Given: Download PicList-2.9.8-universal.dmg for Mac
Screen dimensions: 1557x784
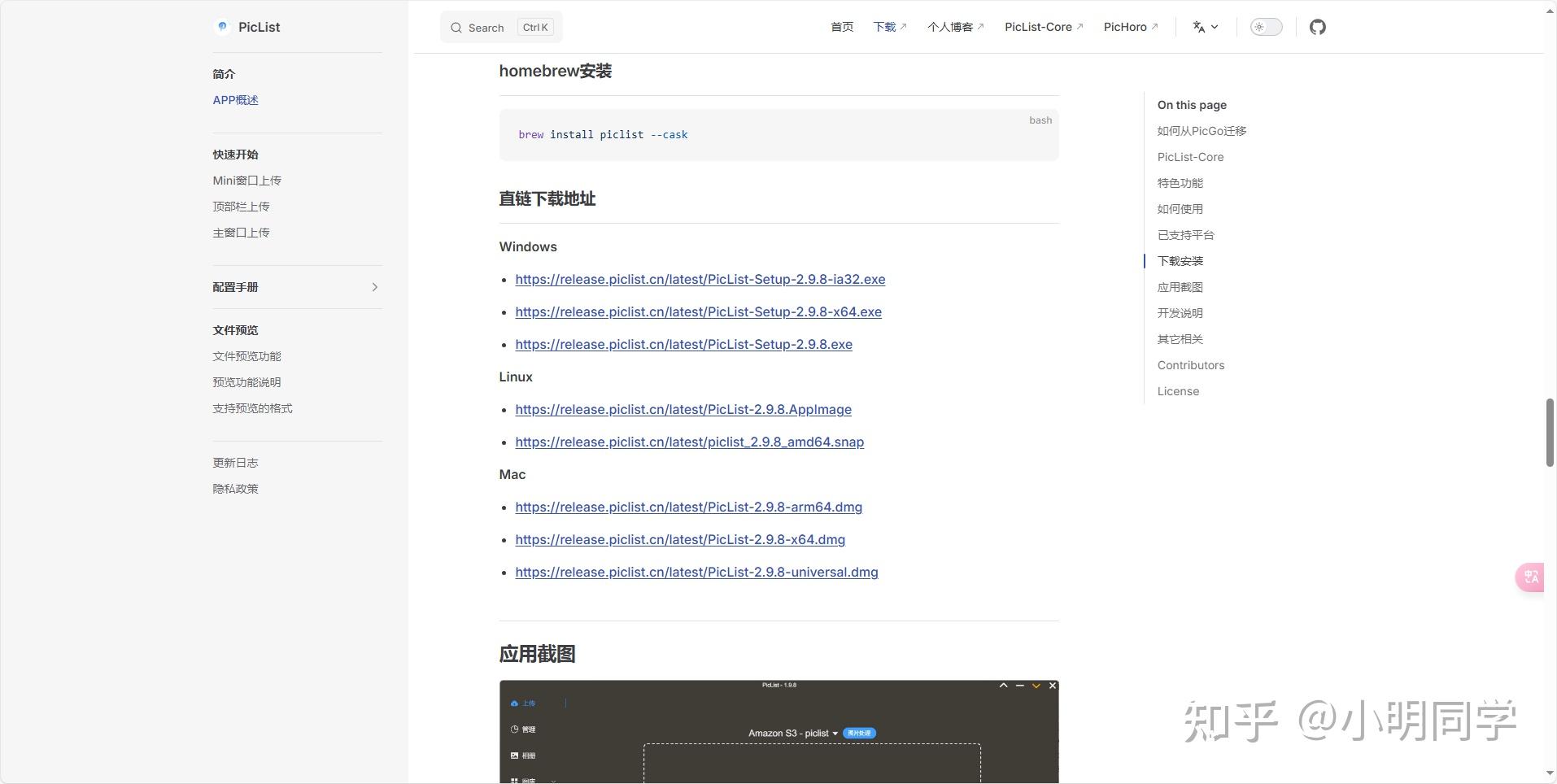Looking at the screenshot, I should click(696, 572).
